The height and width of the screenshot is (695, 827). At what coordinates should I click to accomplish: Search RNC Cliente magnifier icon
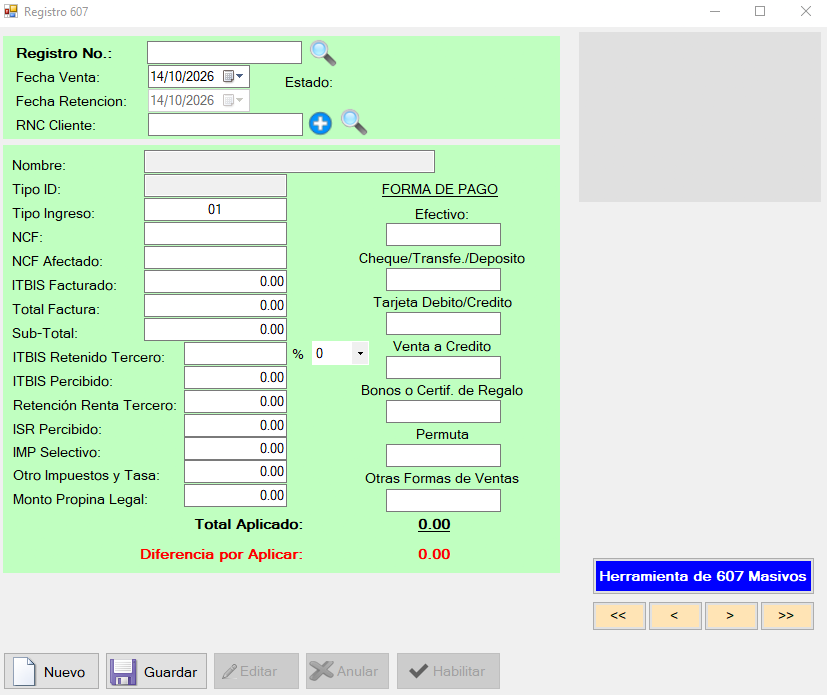click(354, 122)
